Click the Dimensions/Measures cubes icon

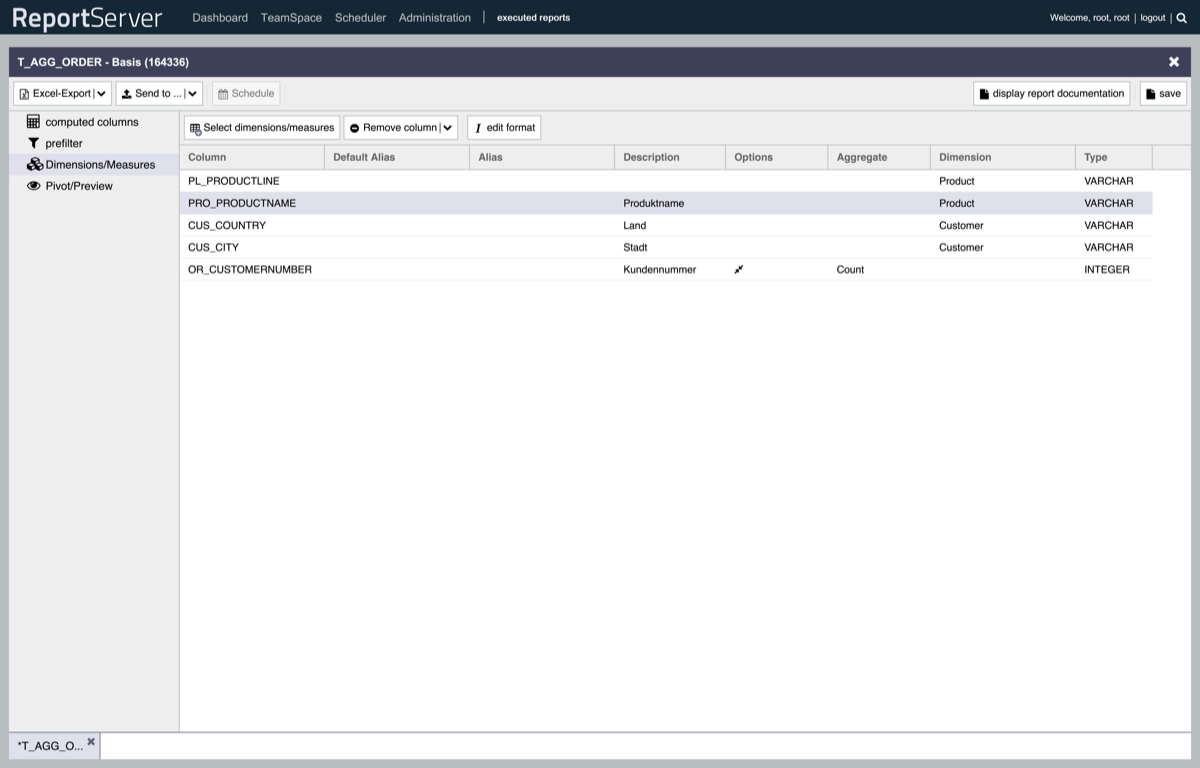click(35, 164)
